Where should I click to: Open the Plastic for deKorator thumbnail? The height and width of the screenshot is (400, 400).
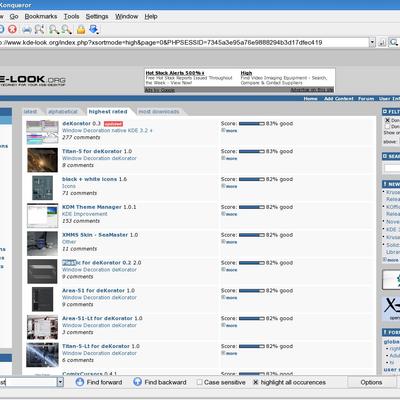pos(42,271)
